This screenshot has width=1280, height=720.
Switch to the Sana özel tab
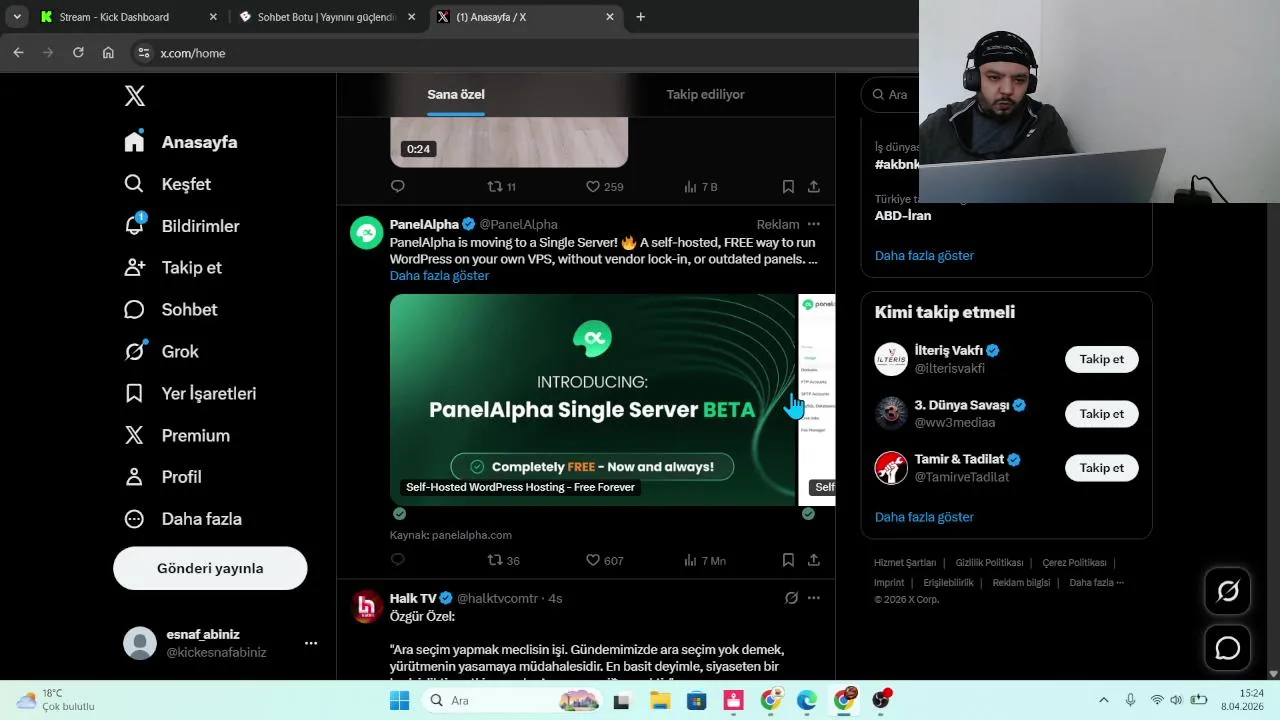[456, 94]
